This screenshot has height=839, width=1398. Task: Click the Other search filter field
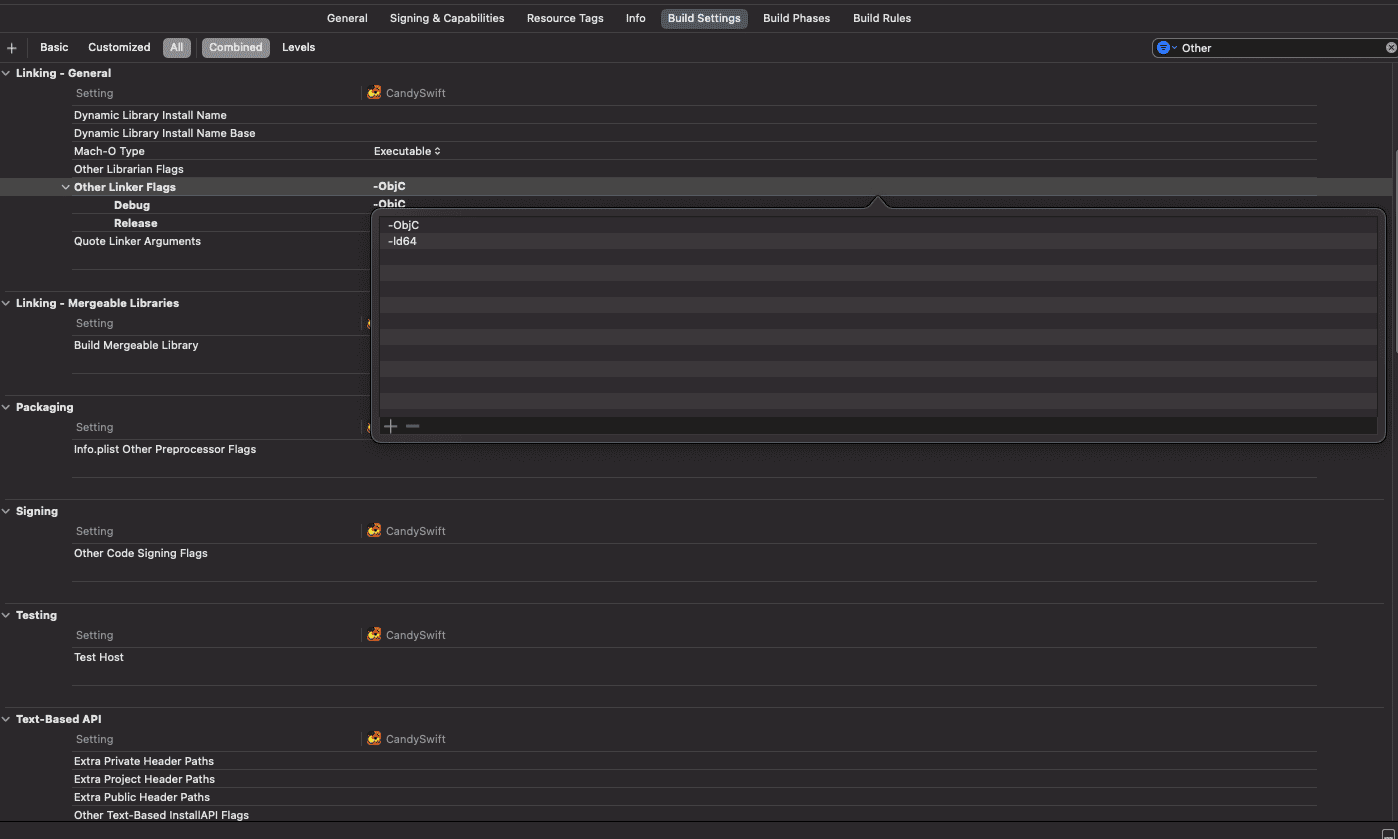1282,48
